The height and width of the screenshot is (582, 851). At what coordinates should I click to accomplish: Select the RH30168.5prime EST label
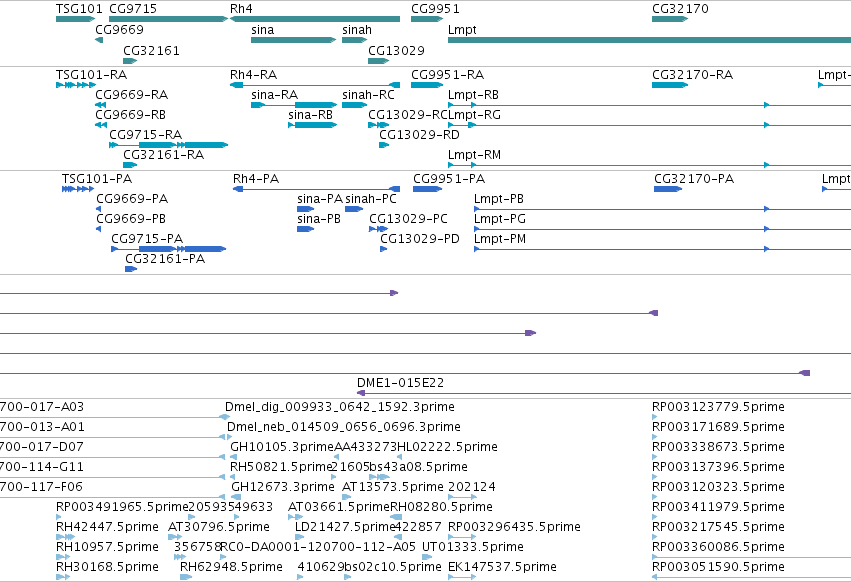tap(107, 567)
